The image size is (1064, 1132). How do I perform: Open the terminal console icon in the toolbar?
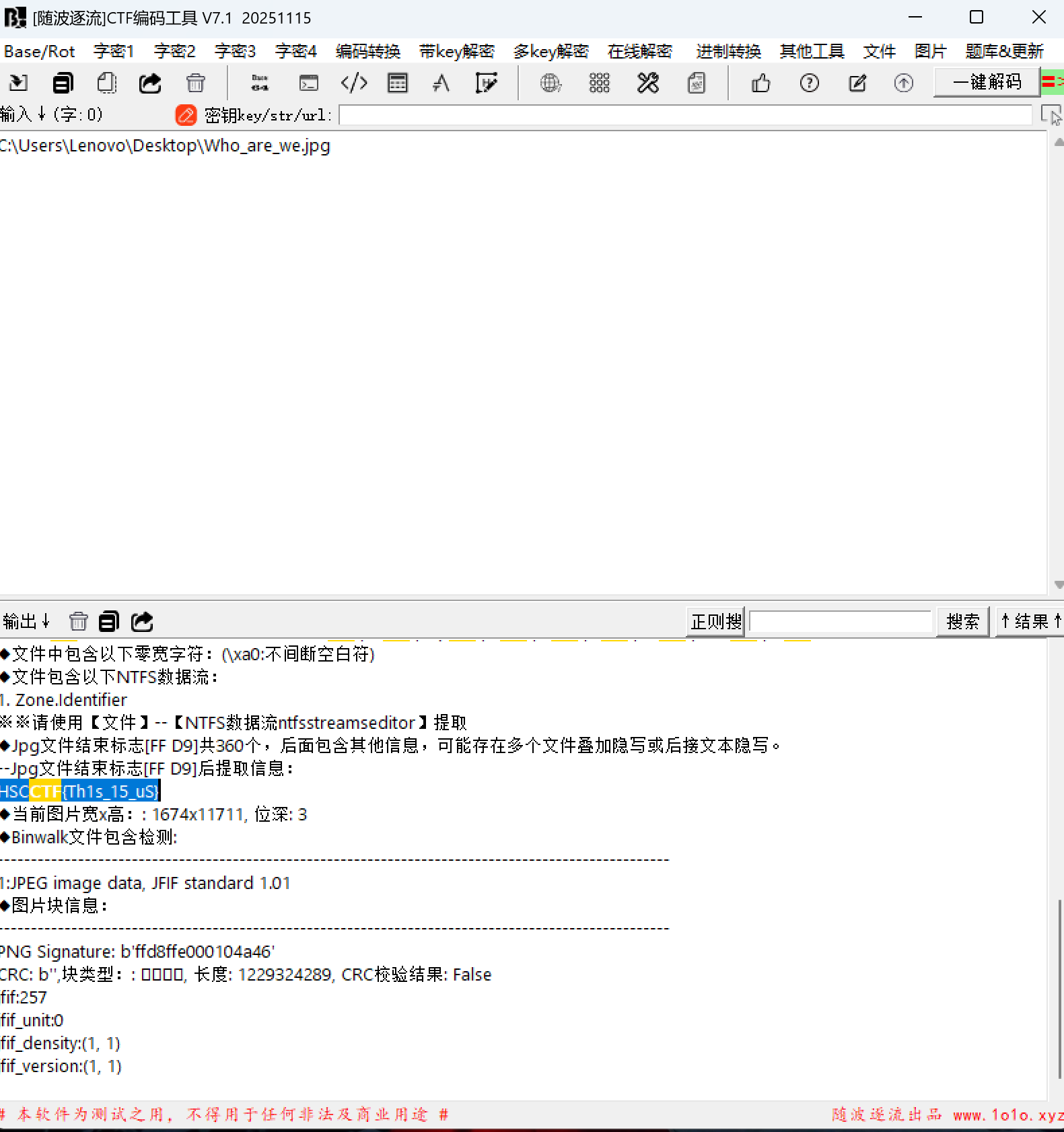pyautogui.click(x=309, y=83)
